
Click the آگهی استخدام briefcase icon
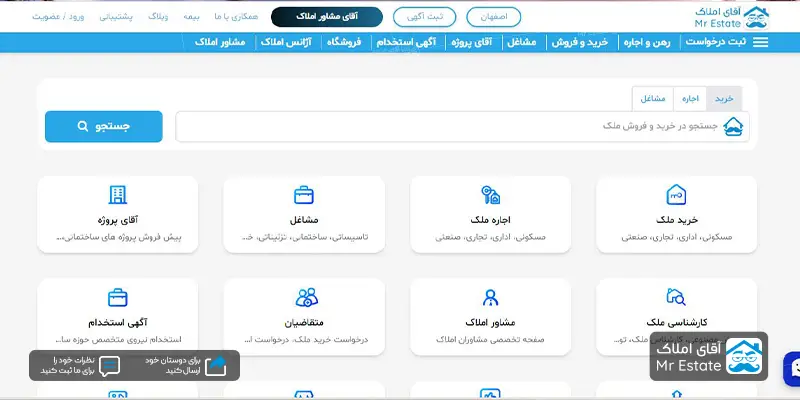click(x=118, y=297)
